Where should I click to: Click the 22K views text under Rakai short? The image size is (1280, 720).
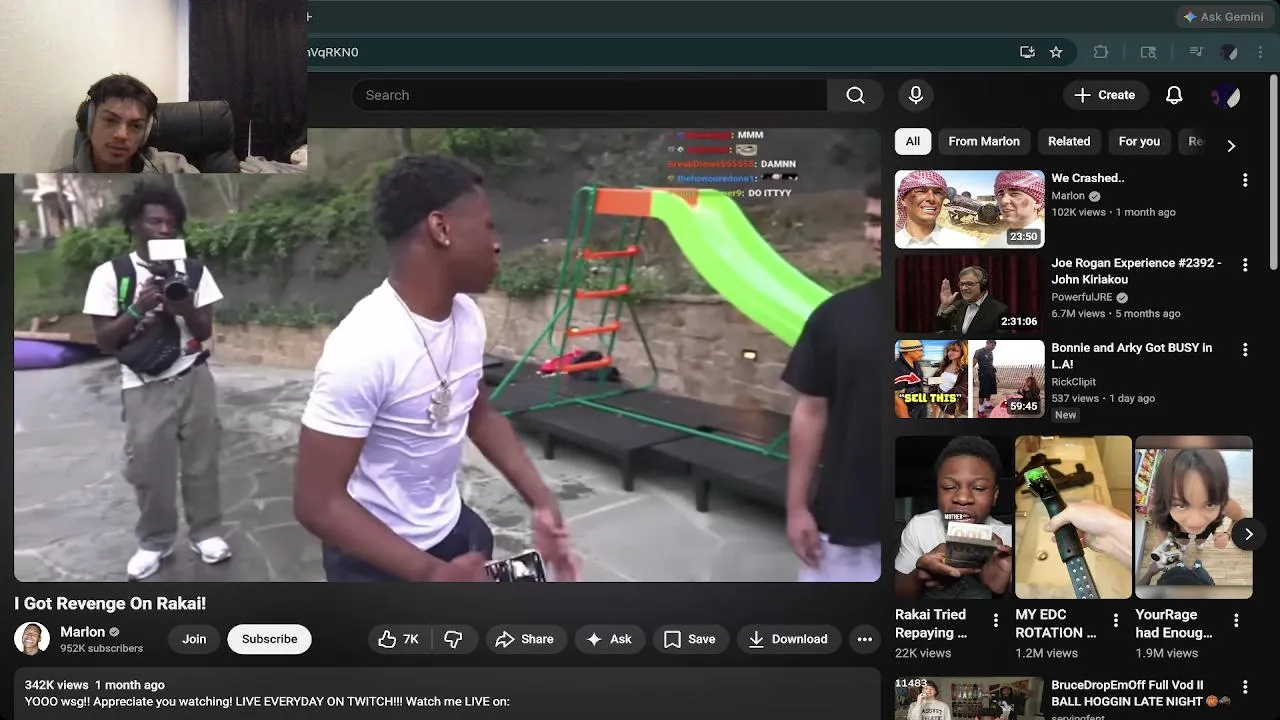(x=923, y=653)
